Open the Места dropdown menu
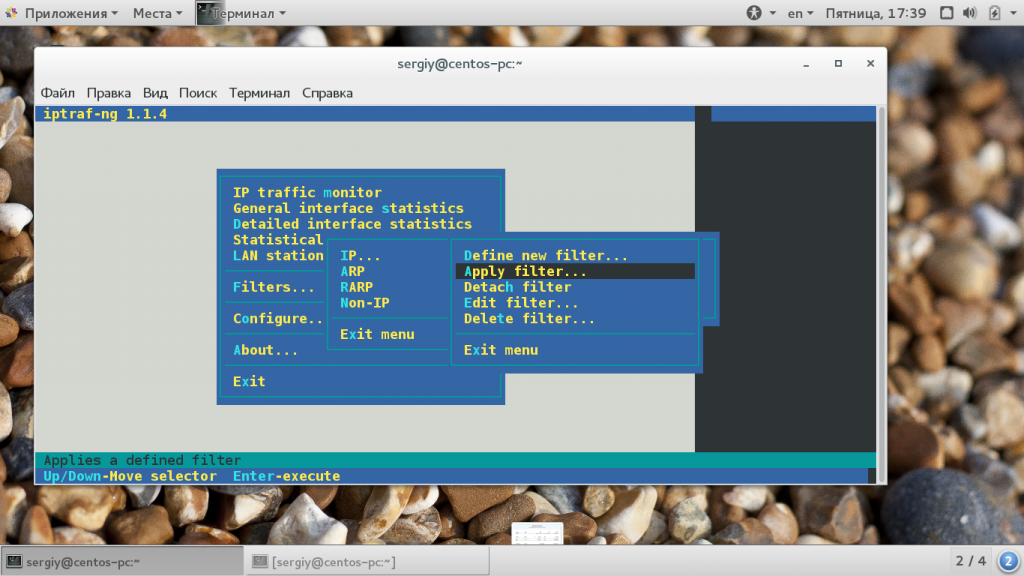This screenshot has width=1024, height=576. [x=157, y=13]
